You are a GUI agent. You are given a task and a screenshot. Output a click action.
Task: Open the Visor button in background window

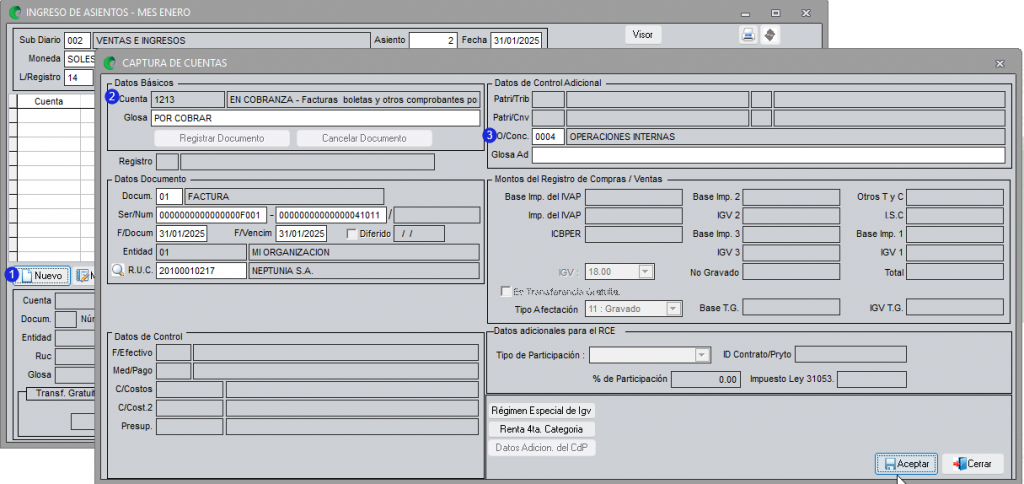[x=643, y=35]
